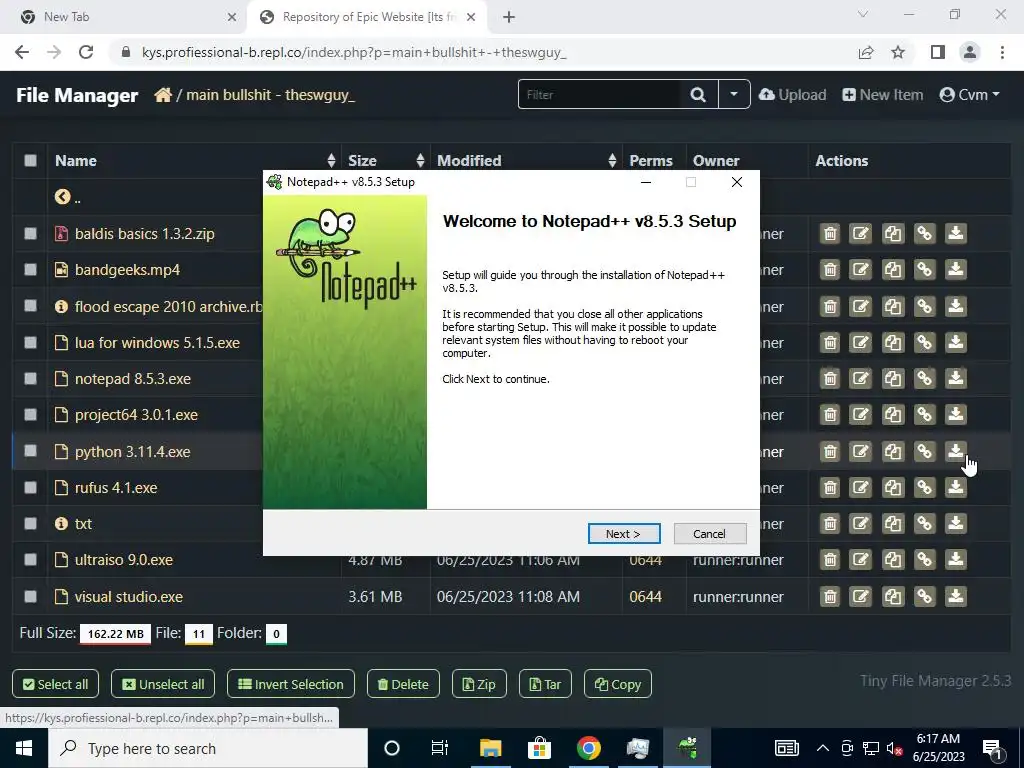Cancel the Notepad++ v8.5.3 setup
The height and width of the screenshot is (768, 1024).
pos(709,534)
